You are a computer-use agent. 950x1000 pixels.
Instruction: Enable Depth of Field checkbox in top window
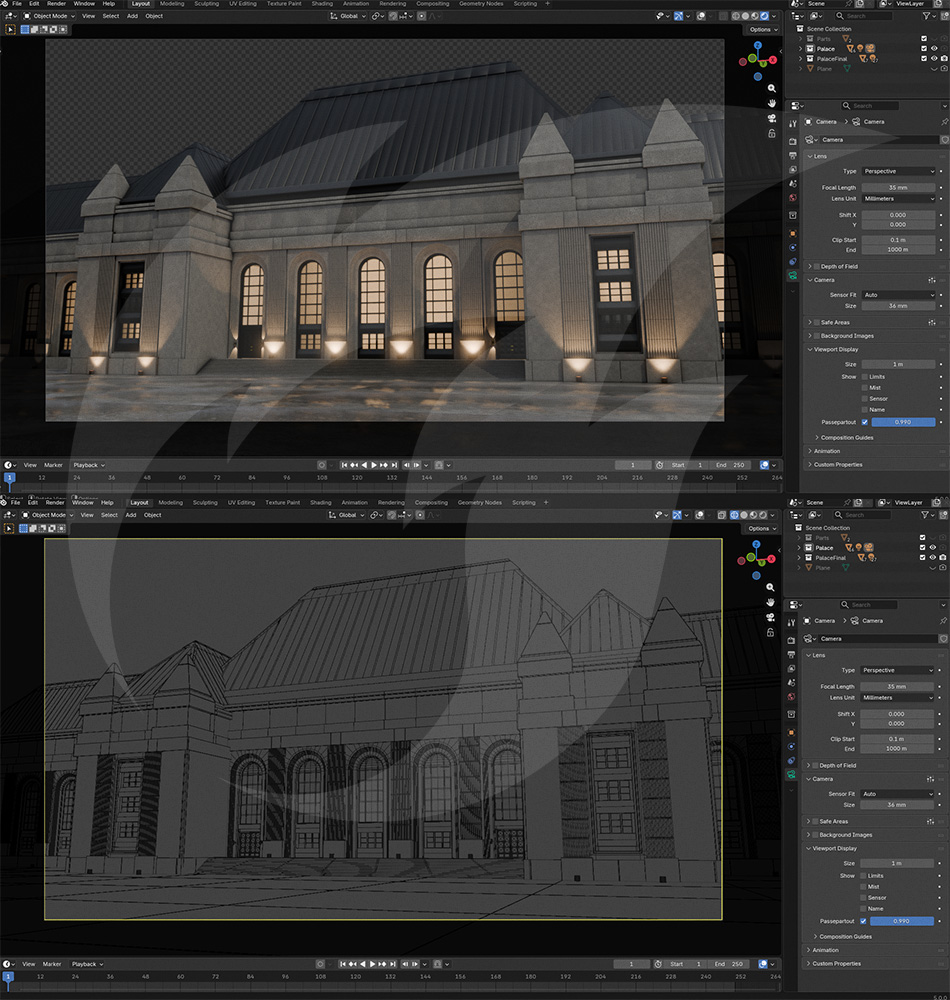[x=817, y=267]
